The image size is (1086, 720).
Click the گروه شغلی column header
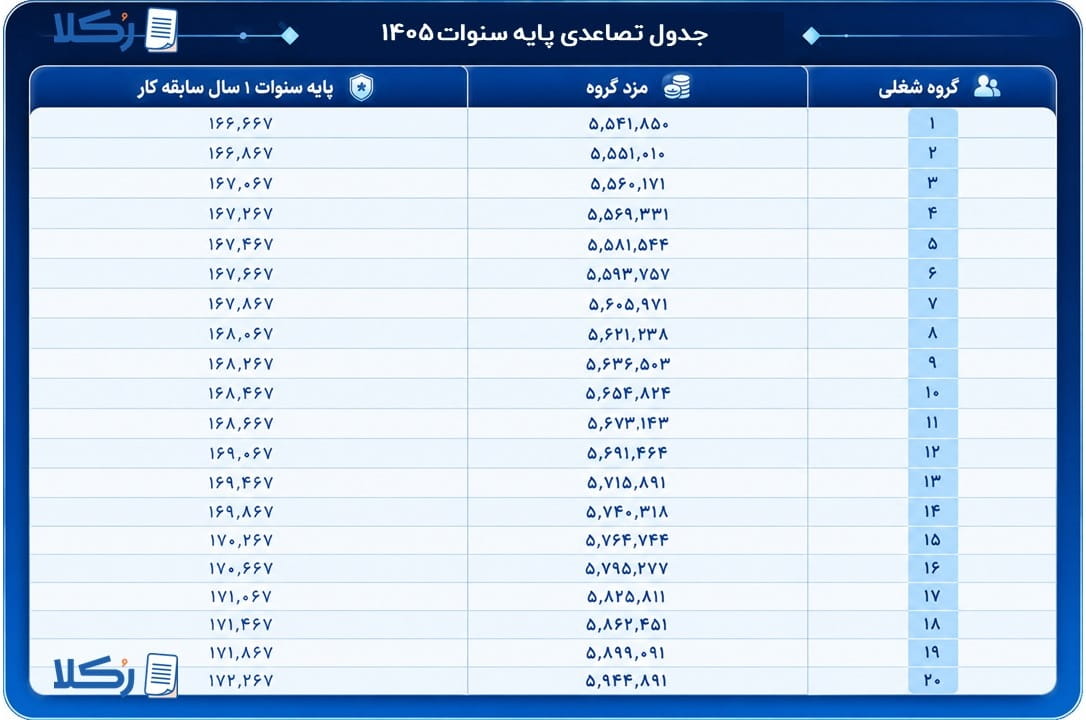932,87
